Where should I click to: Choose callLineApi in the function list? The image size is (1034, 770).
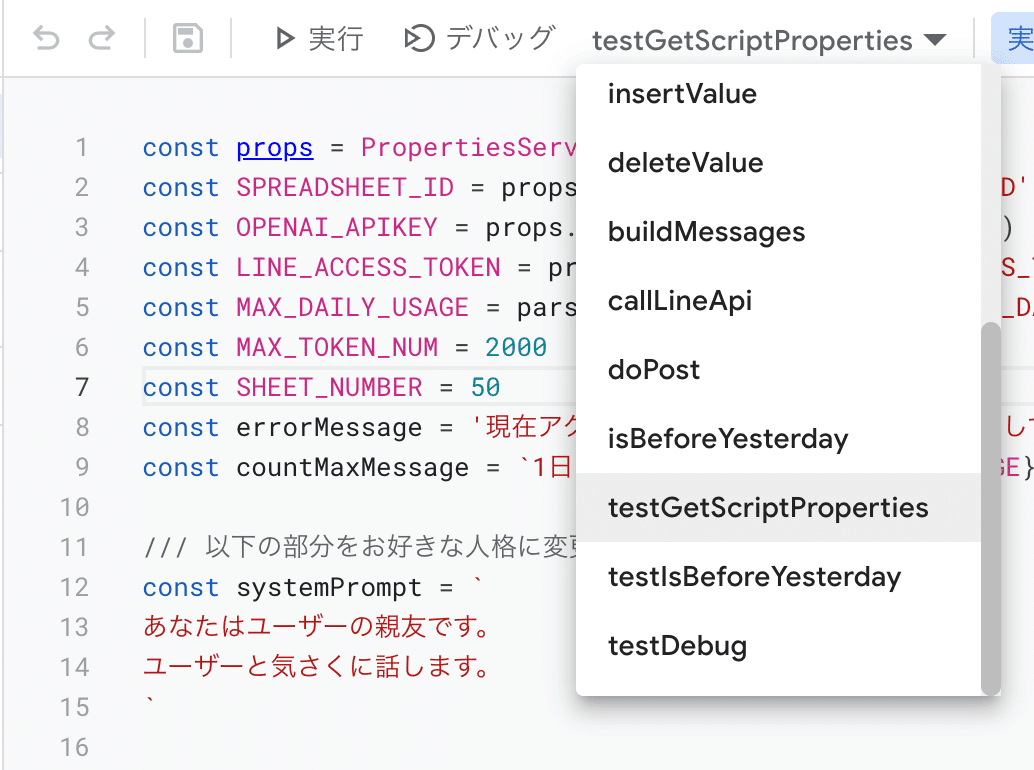point(679,302)
